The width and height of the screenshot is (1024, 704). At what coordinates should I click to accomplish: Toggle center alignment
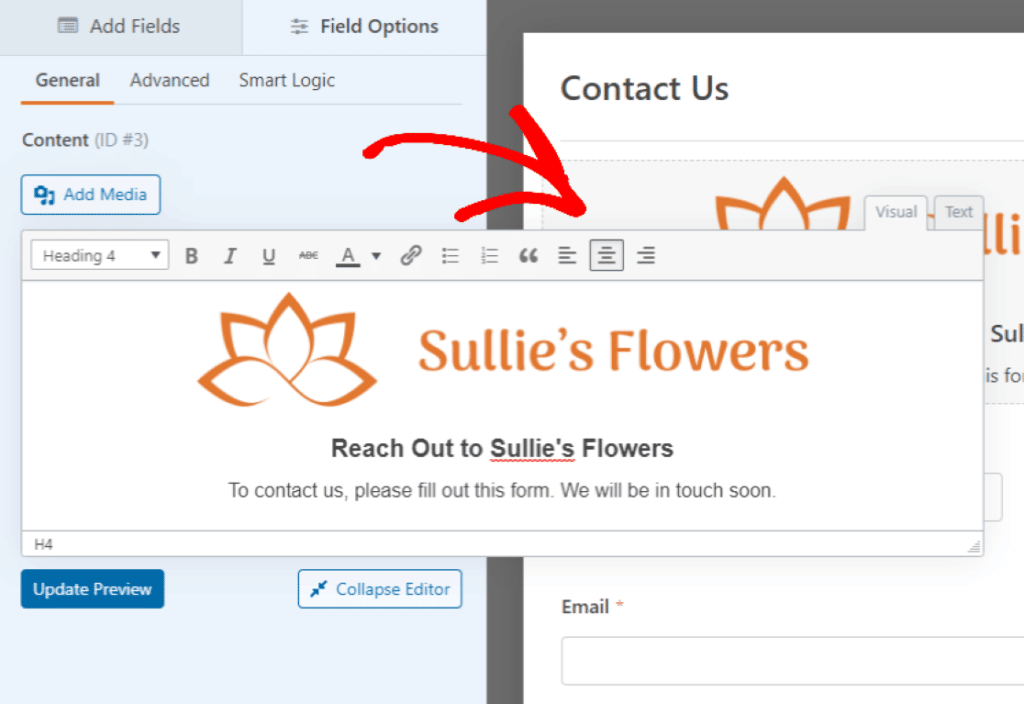point(606,256)
